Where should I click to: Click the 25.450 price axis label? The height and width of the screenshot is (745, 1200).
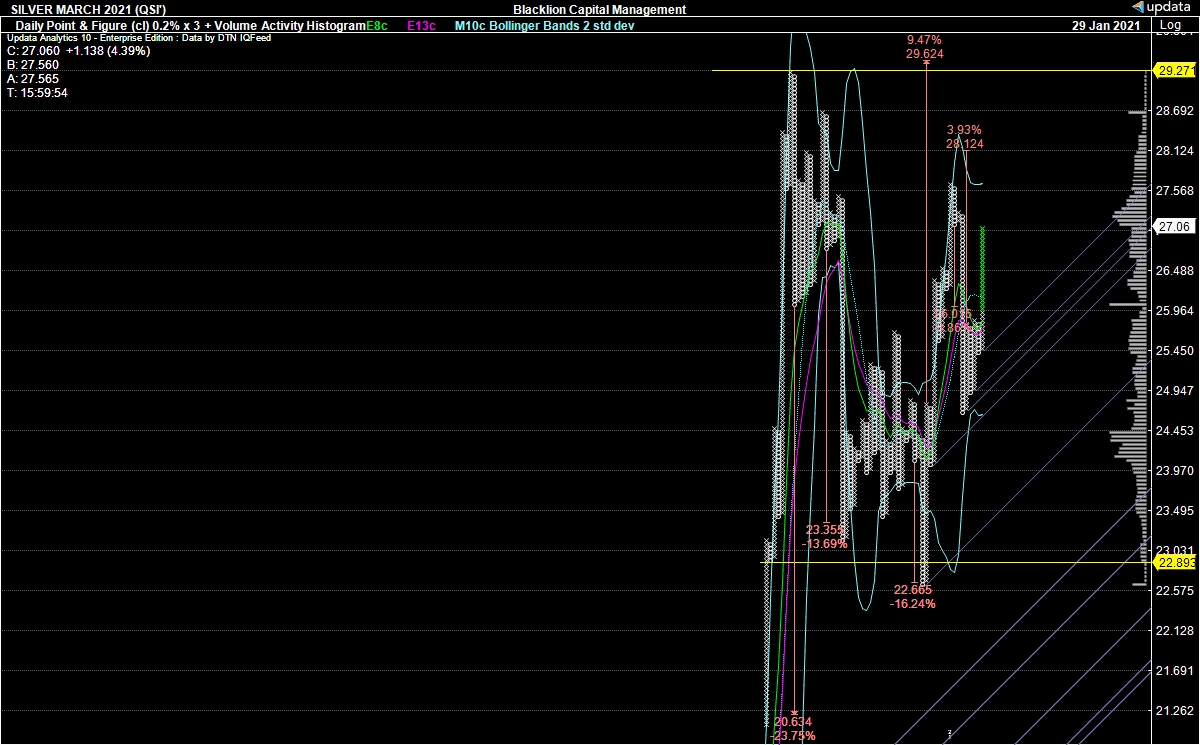[1176, 350]
